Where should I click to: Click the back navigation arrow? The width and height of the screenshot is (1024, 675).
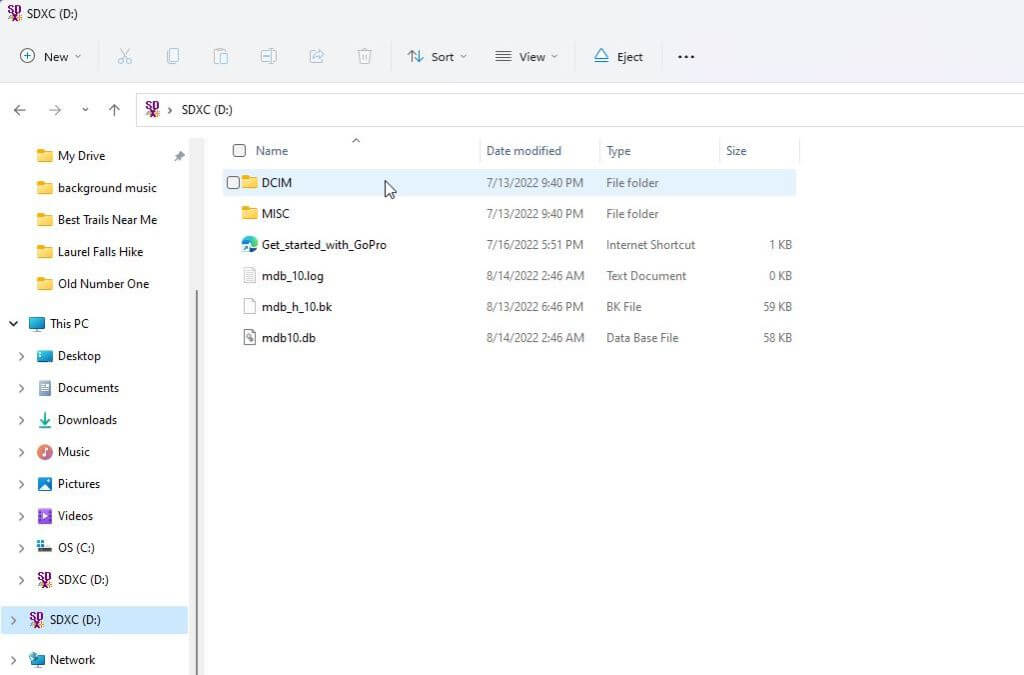coord(20,110)
